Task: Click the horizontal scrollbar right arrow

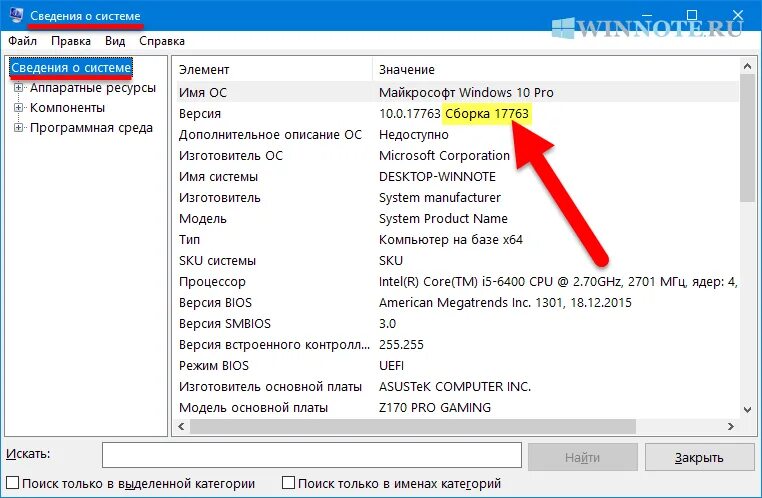Action: 731,427
